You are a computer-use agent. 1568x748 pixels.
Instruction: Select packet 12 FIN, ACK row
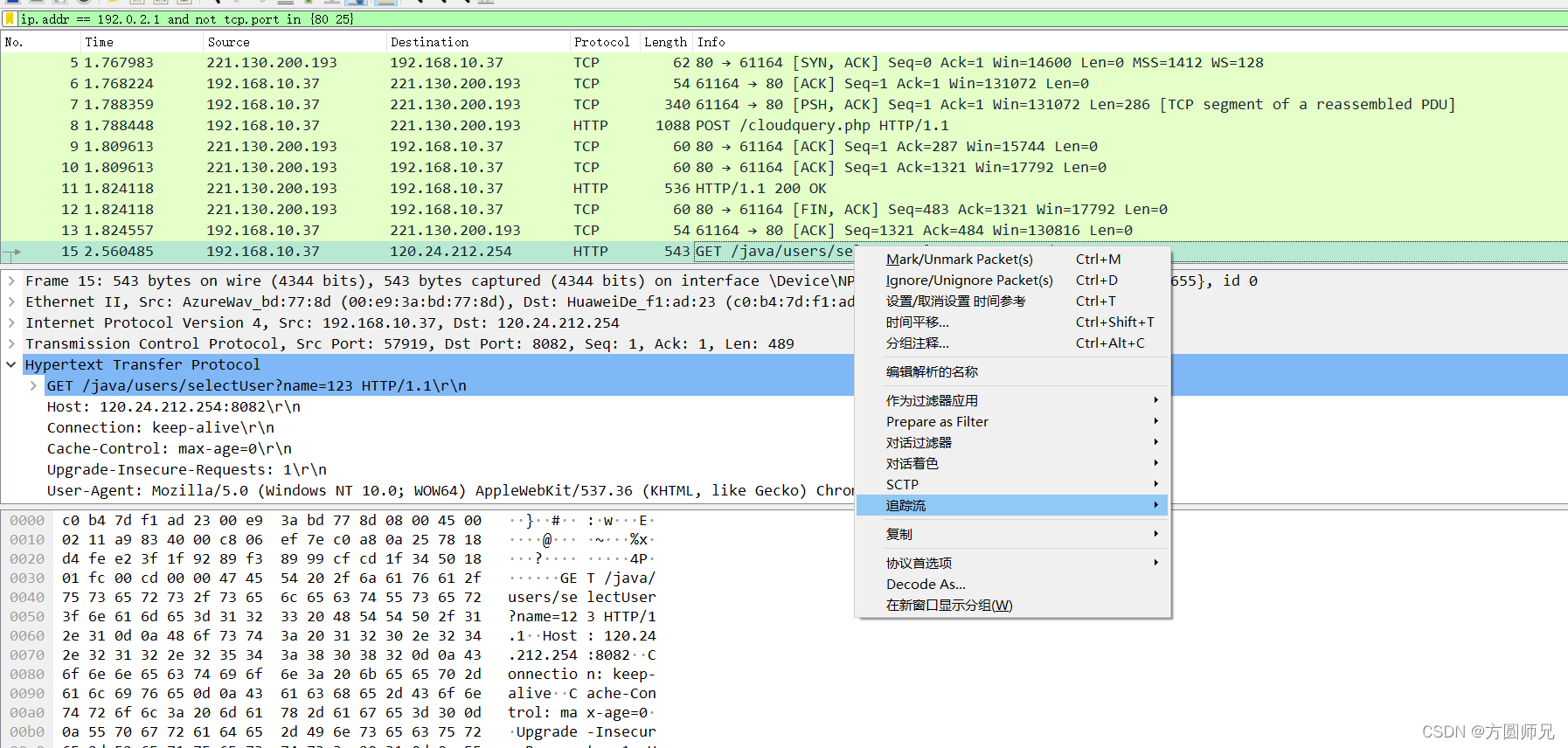[784, 210]
